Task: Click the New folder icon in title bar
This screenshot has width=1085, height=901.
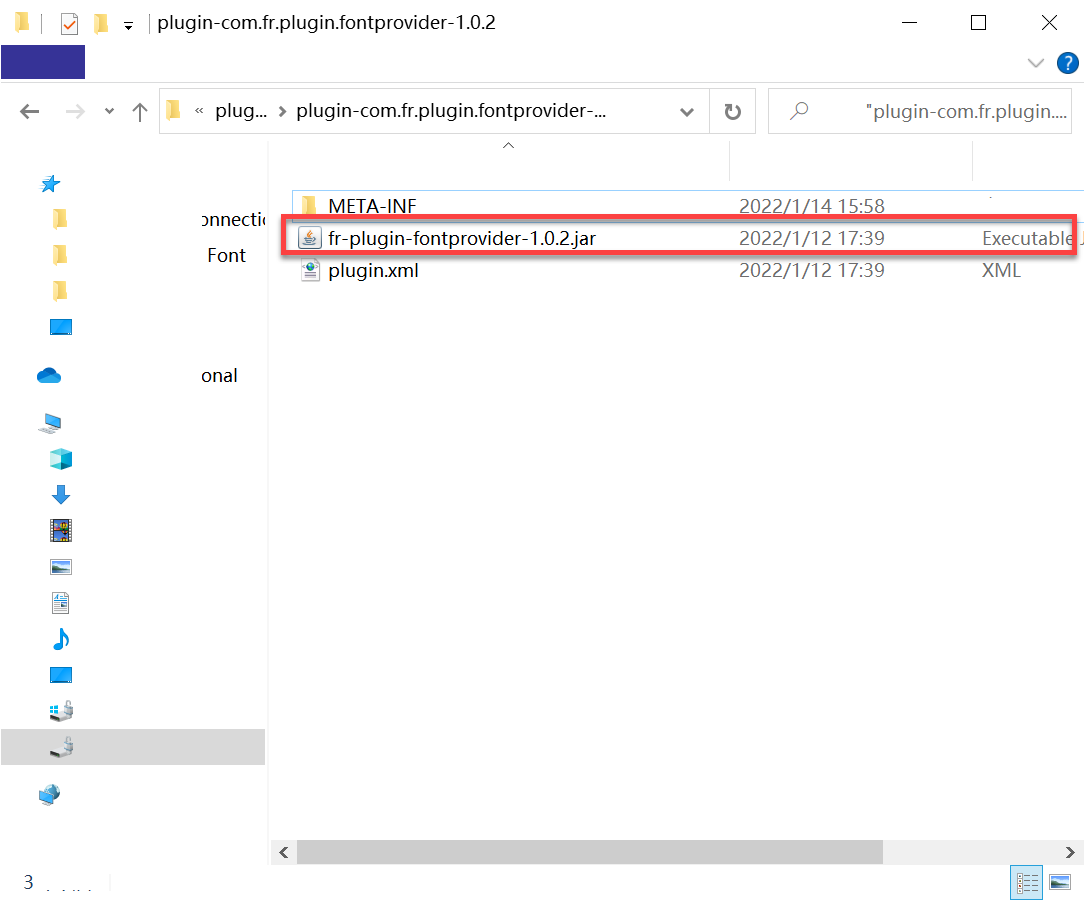Action: pyautogui.click(x=101, y=24)
